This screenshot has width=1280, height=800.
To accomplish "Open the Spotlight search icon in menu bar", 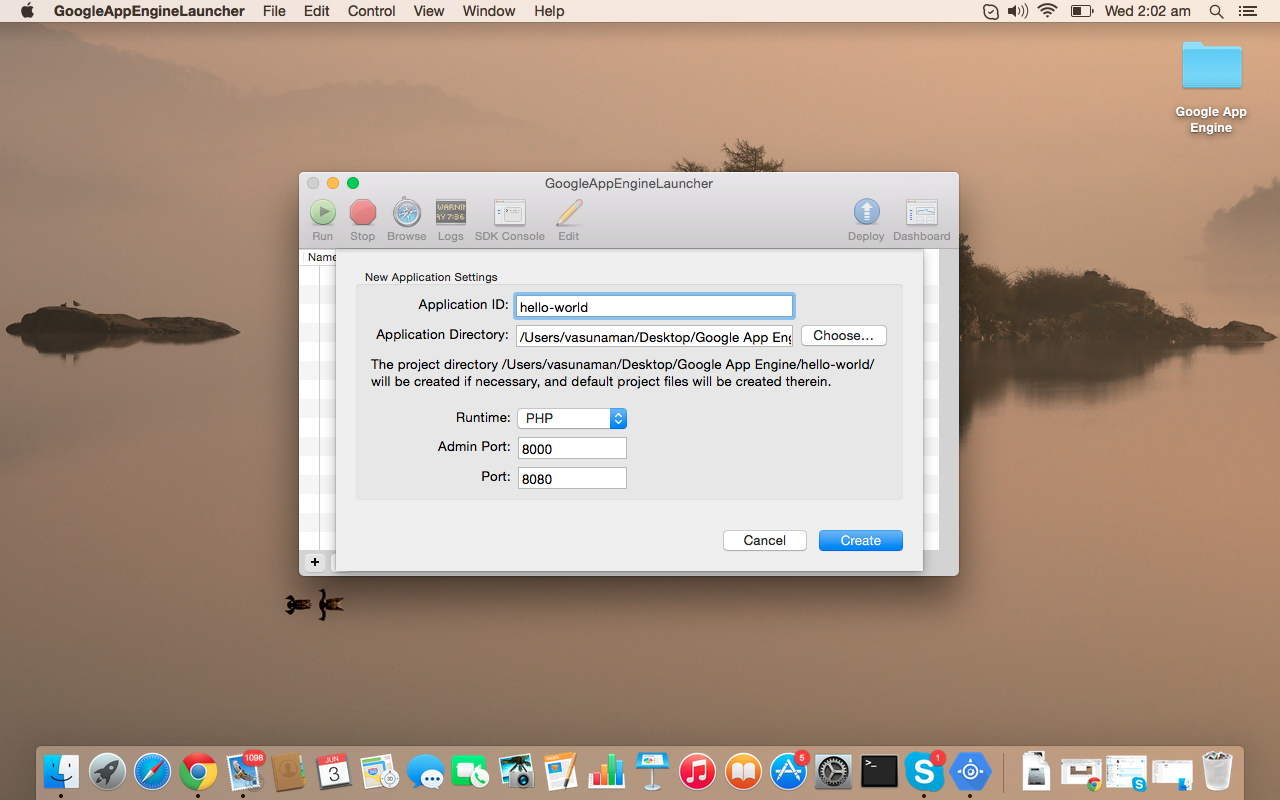I will point(1216,11).
